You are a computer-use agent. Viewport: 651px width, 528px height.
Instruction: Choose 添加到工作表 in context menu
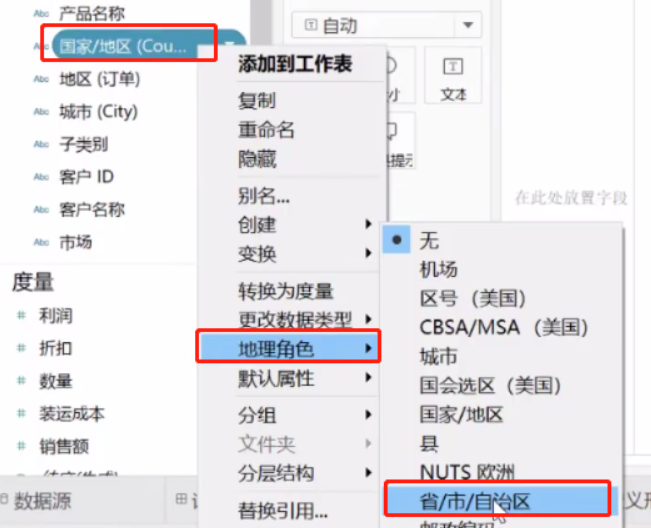tap(295, 64)
